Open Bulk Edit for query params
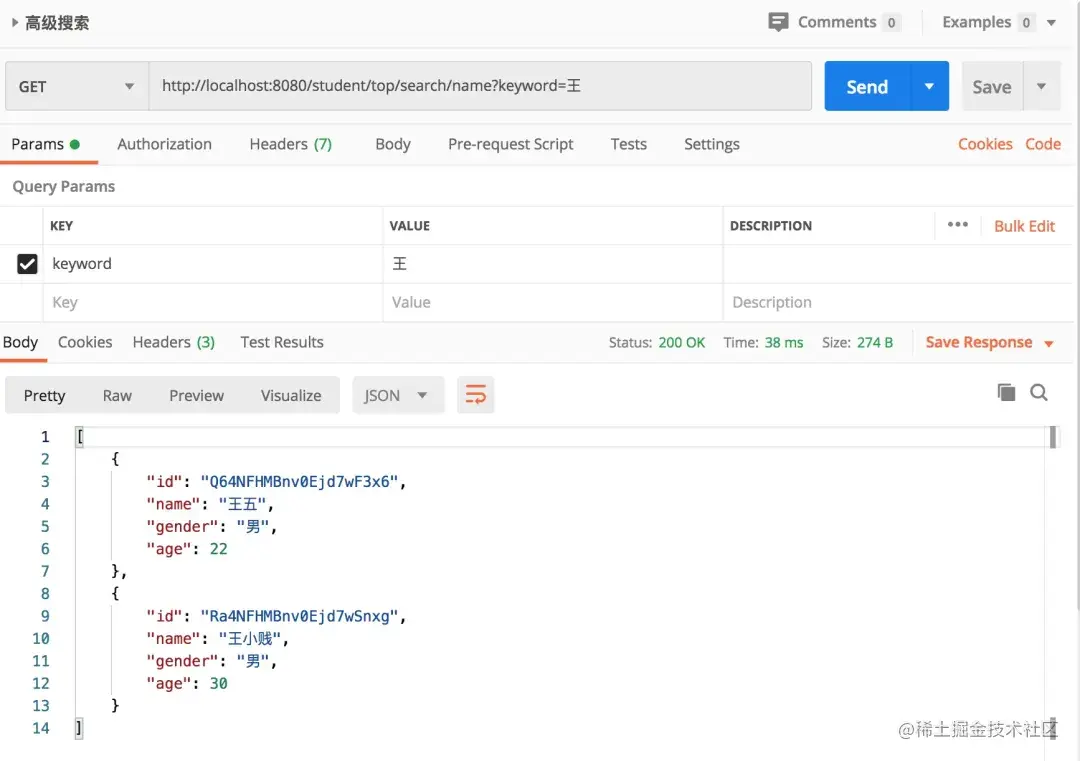This screenshot has height=761, width=1080. [1024, 225]
